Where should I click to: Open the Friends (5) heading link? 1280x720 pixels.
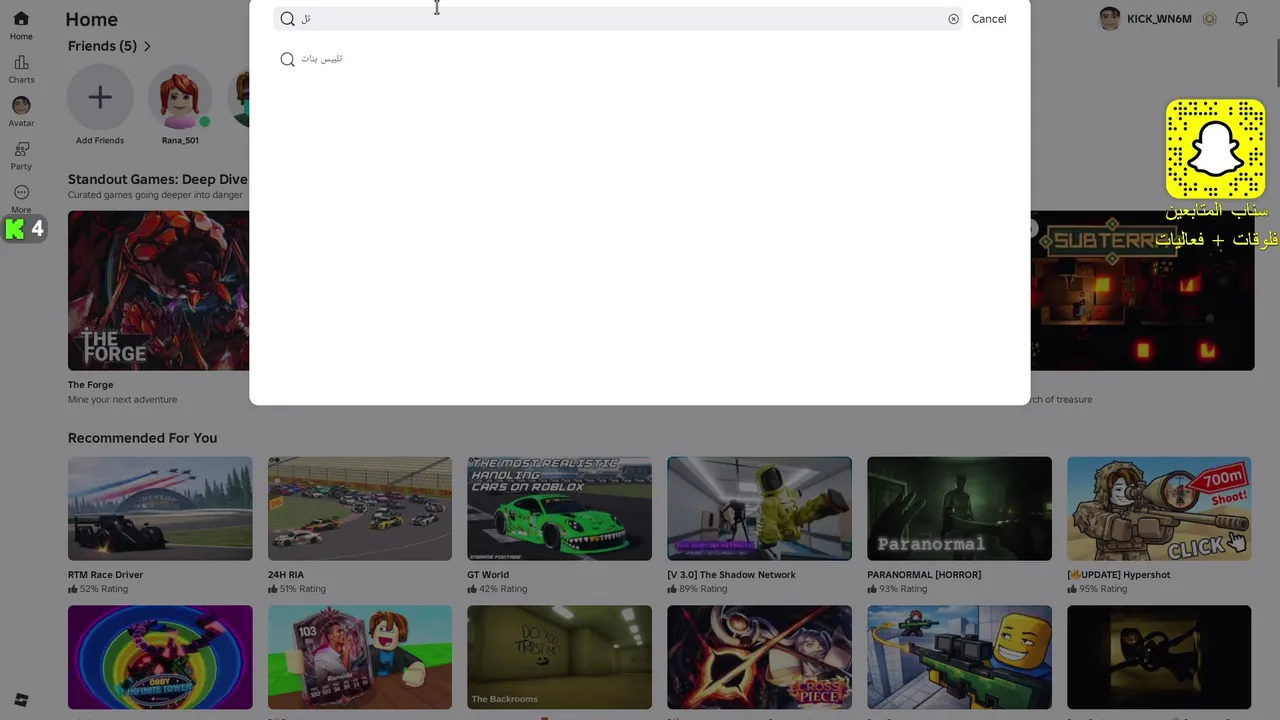[x=102, y=46]
